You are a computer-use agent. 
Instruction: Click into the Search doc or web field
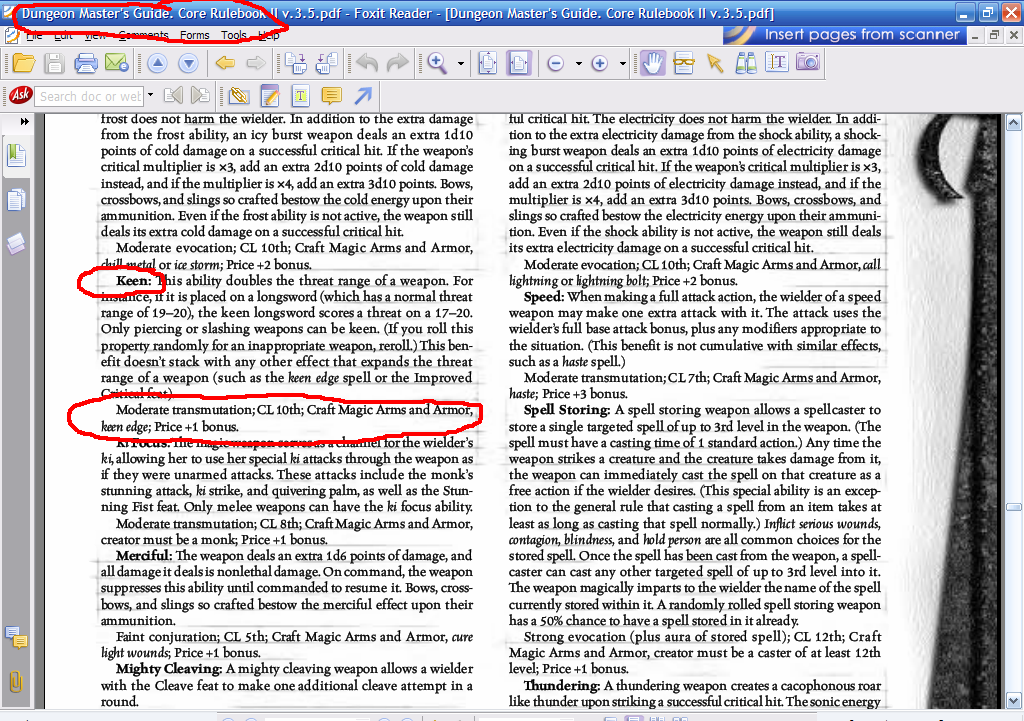point(90,96)
